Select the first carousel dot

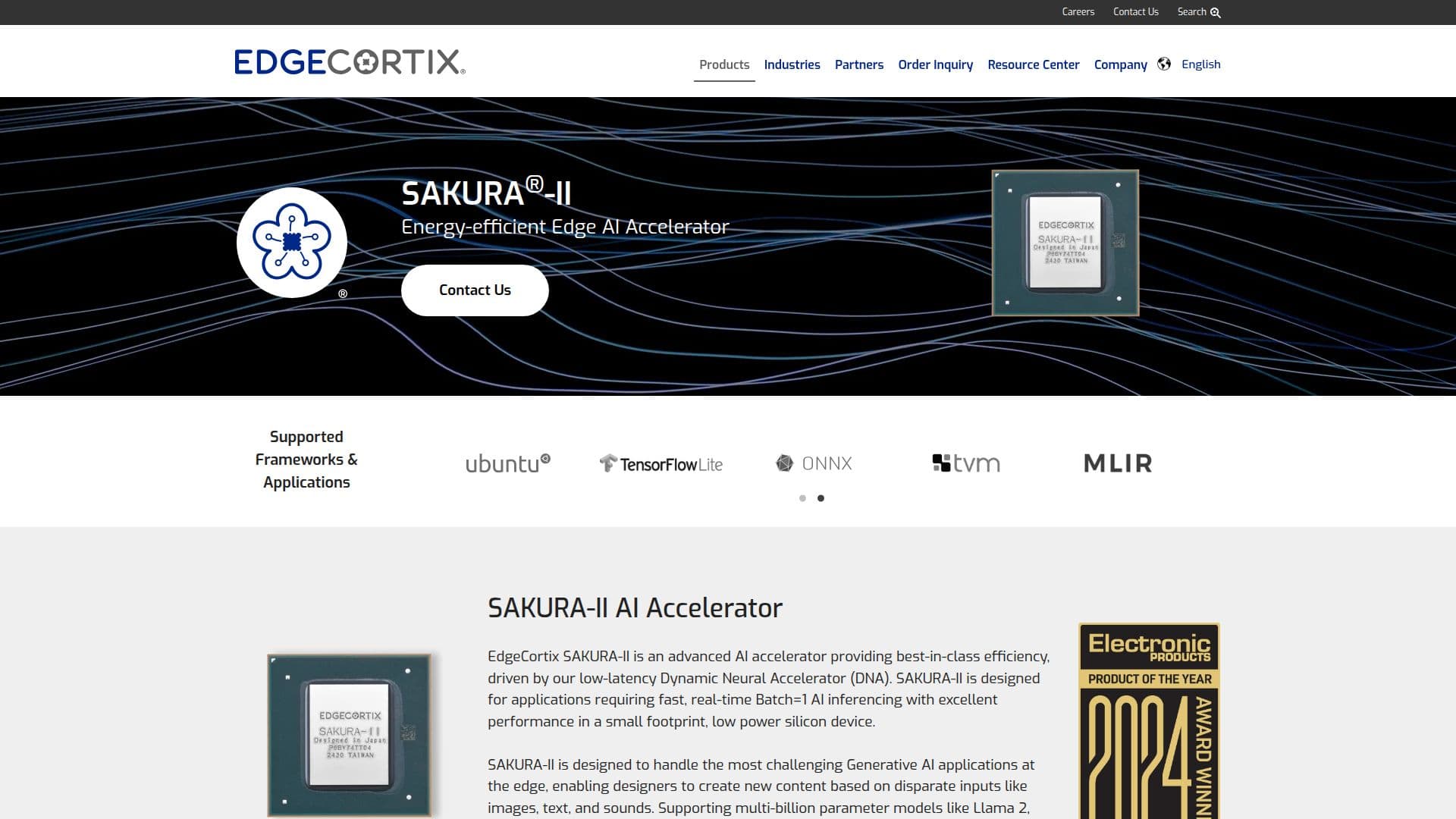pyautogui.click(x=802, y=498)
